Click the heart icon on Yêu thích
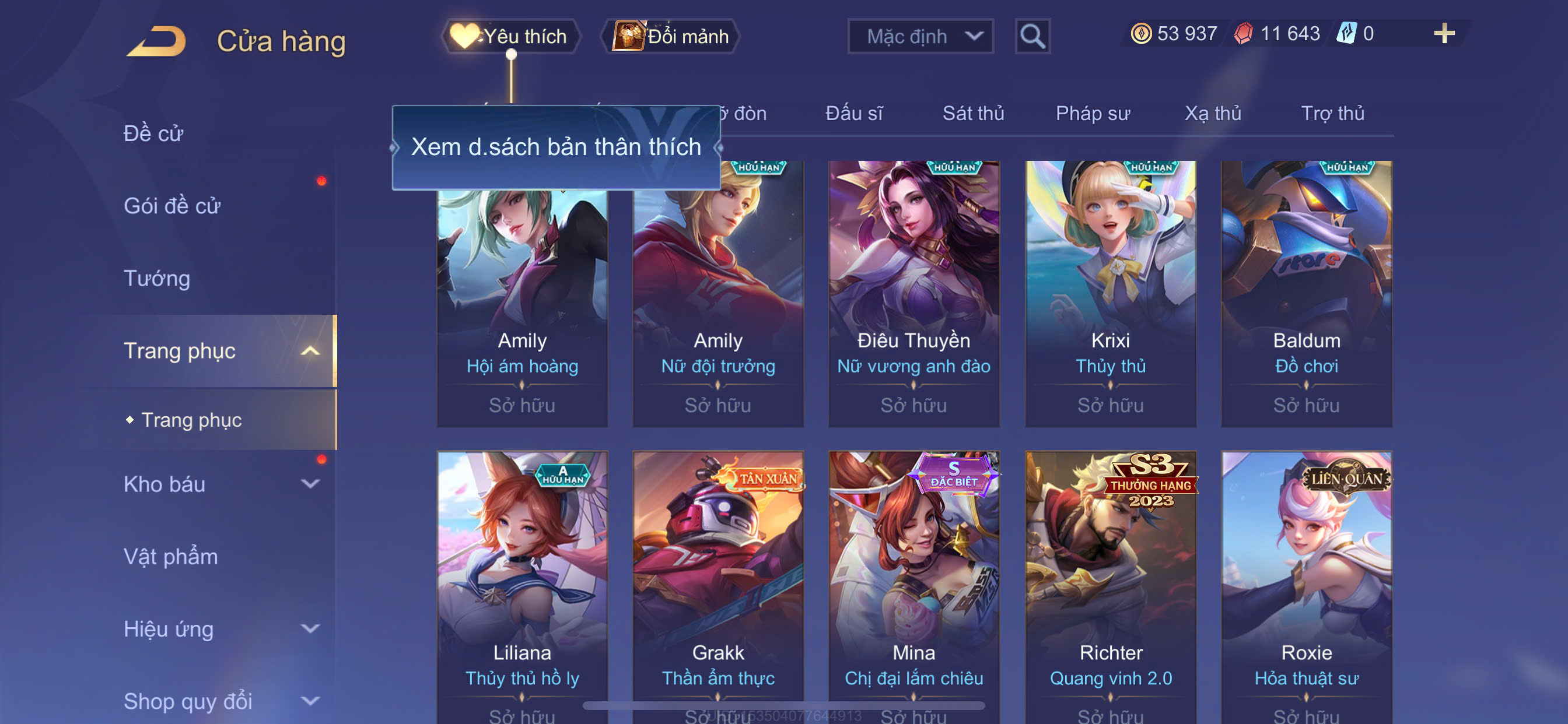The height and width of the screenshot is (724, 1568). 464,36
